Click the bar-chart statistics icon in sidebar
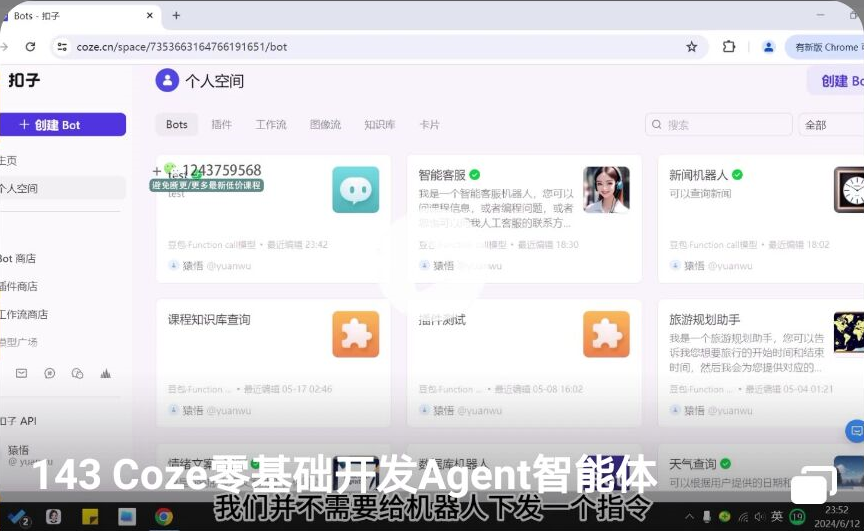Screen dimensions: 864x531 105,373
